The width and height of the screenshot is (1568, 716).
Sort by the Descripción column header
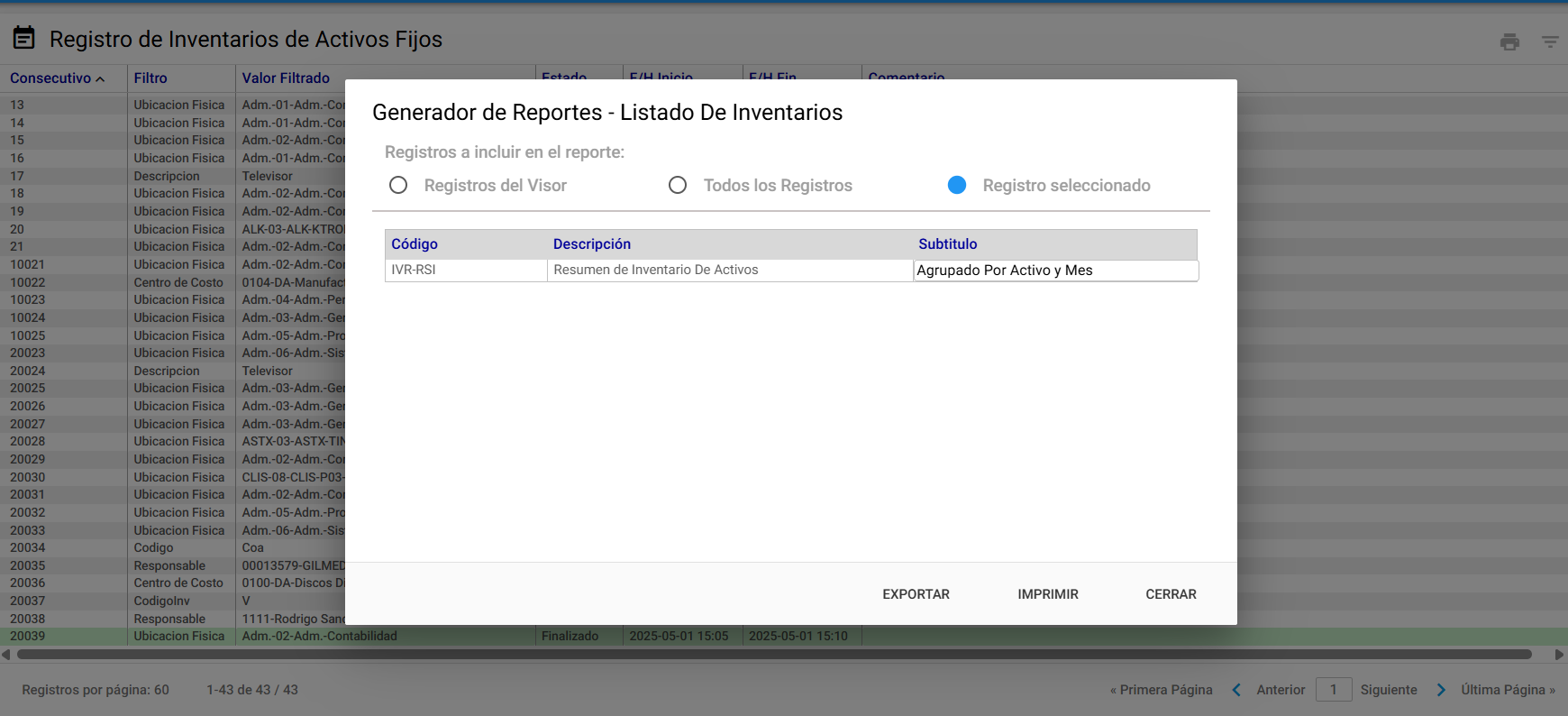coord(592,244)
